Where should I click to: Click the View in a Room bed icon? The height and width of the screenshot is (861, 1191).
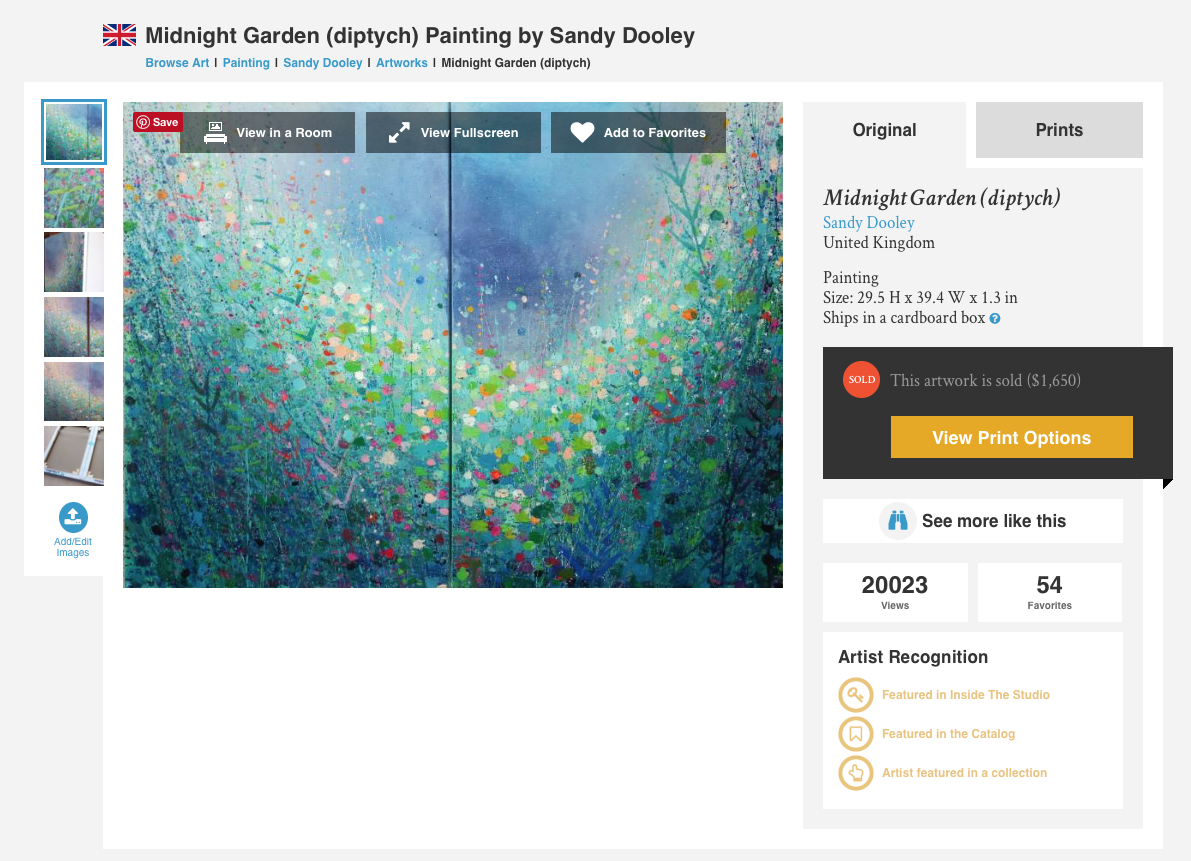pyautogui.click(x=216, y=133)
